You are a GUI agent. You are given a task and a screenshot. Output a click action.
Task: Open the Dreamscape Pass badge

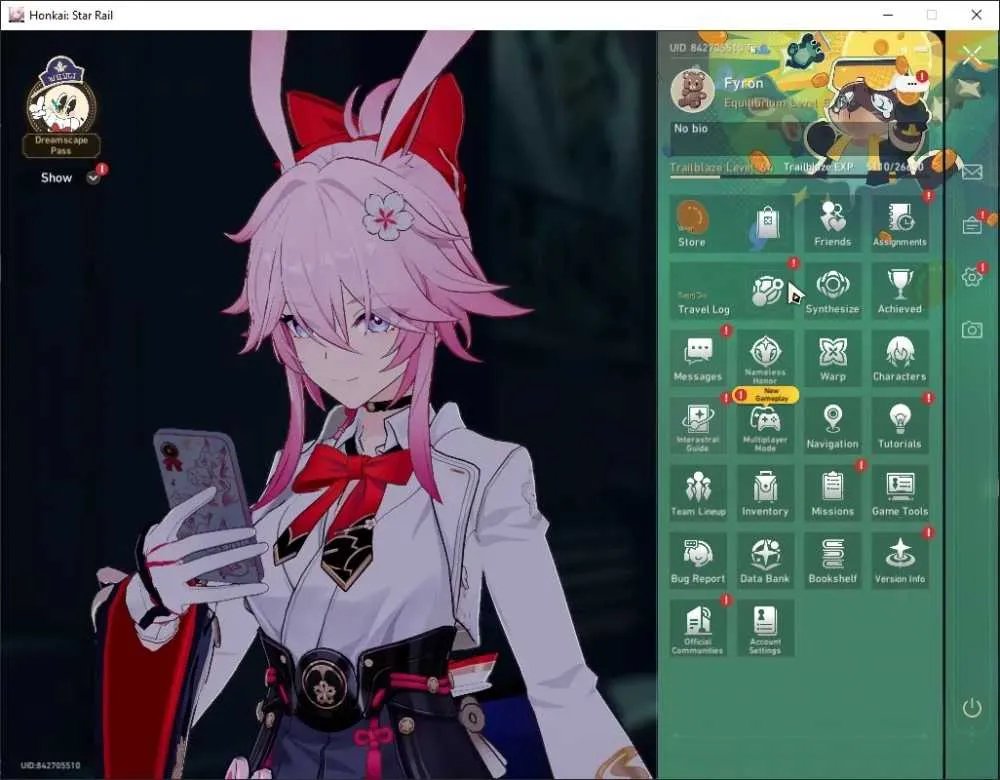pos(61,107)
